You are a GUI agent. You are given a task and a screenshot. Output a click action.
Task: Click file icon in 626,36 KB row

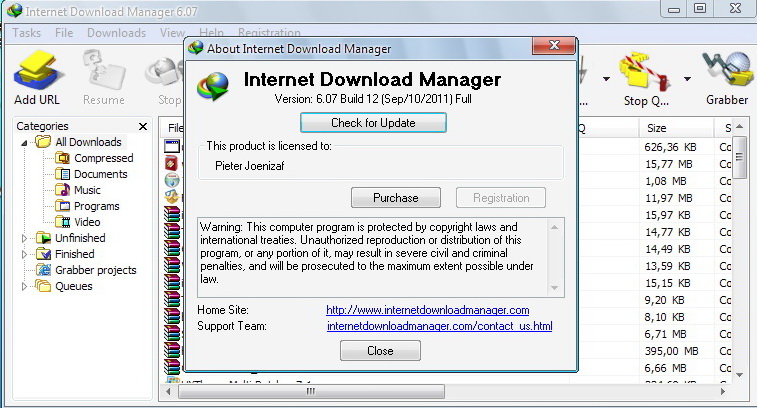click(x=172, y=146)
